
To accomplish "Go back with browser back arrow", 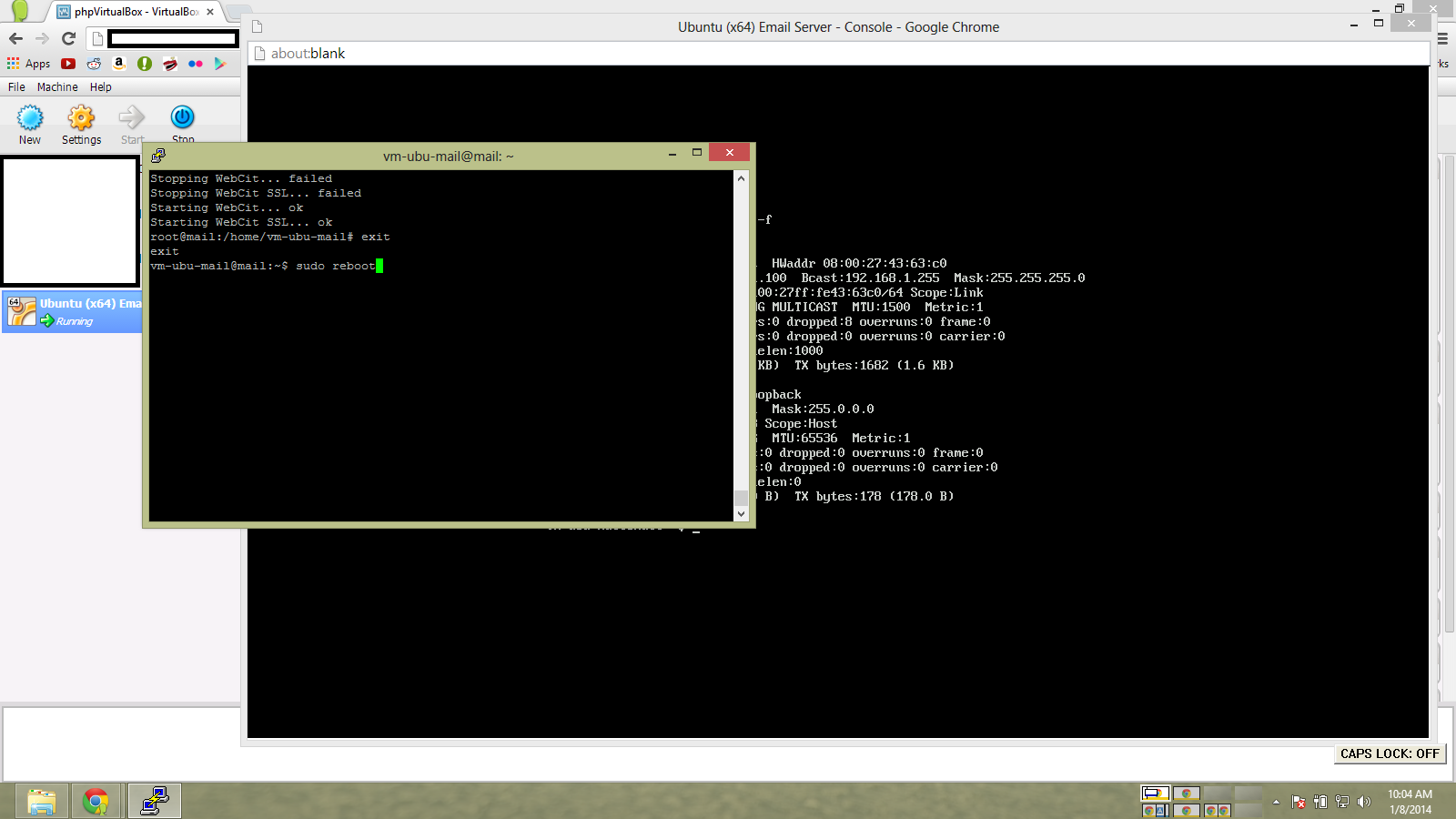I will pyautogui.click(x=15, y=38).
